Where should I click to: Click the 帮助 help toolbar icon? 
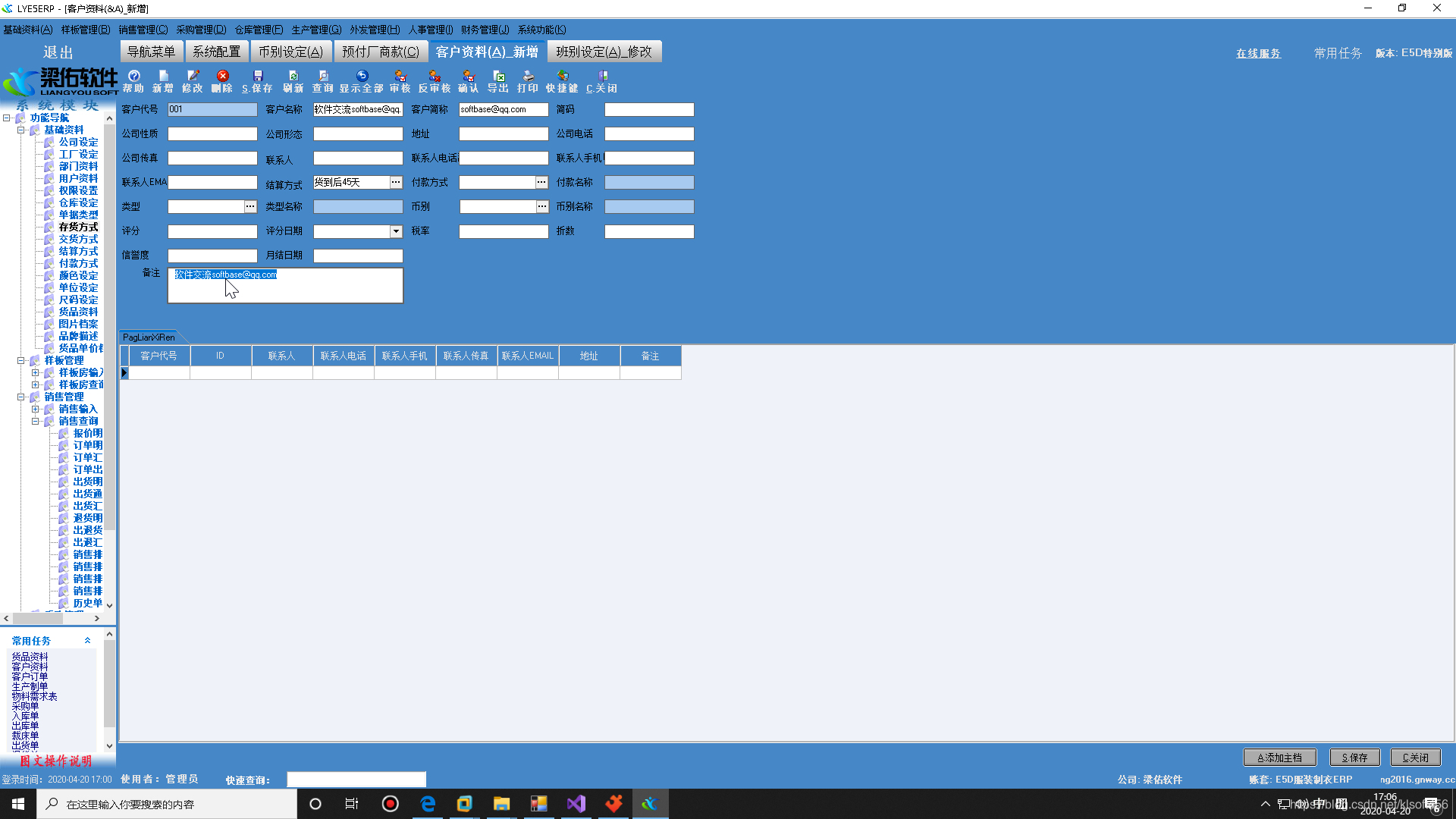pos(133,77)
